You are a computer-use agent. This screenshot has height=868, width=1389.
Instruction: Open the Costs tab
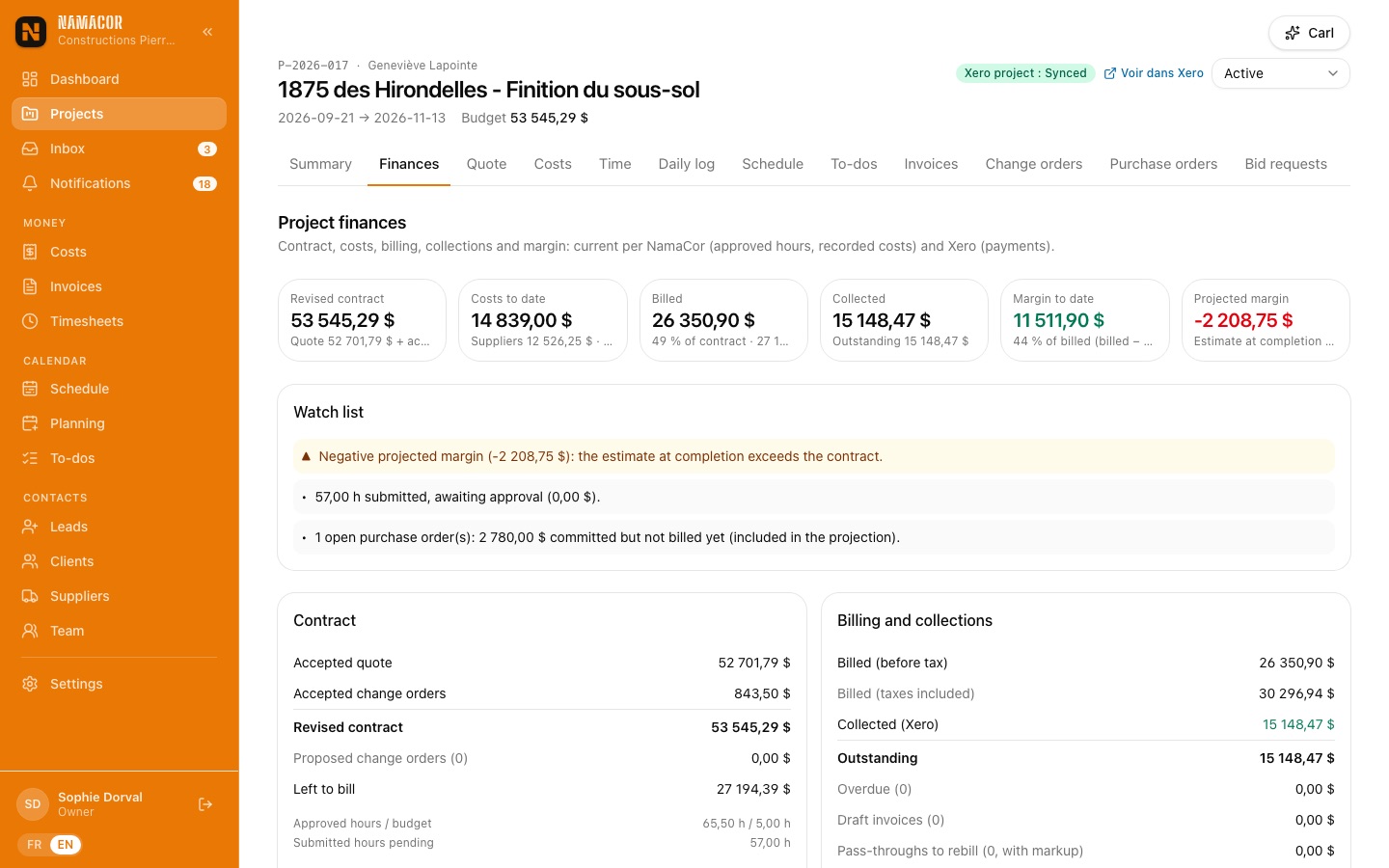(553, 164)
